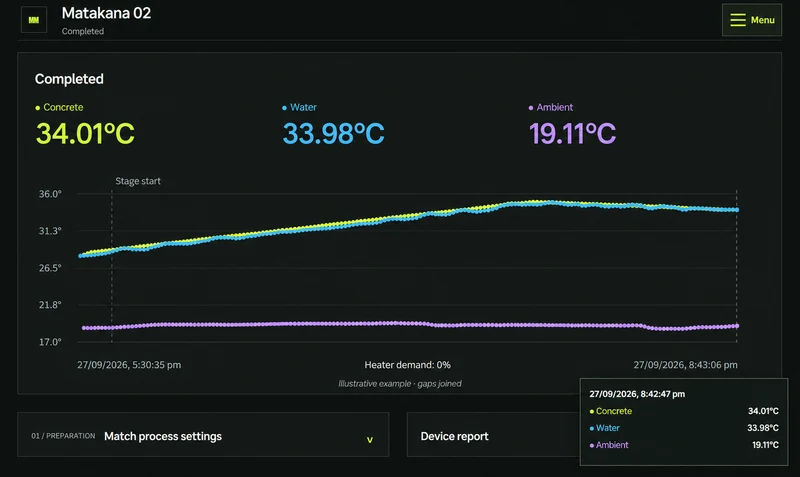800x477 pixels.
Task: Click the Matakana 02 title
Action: click(x=106, y=13)
